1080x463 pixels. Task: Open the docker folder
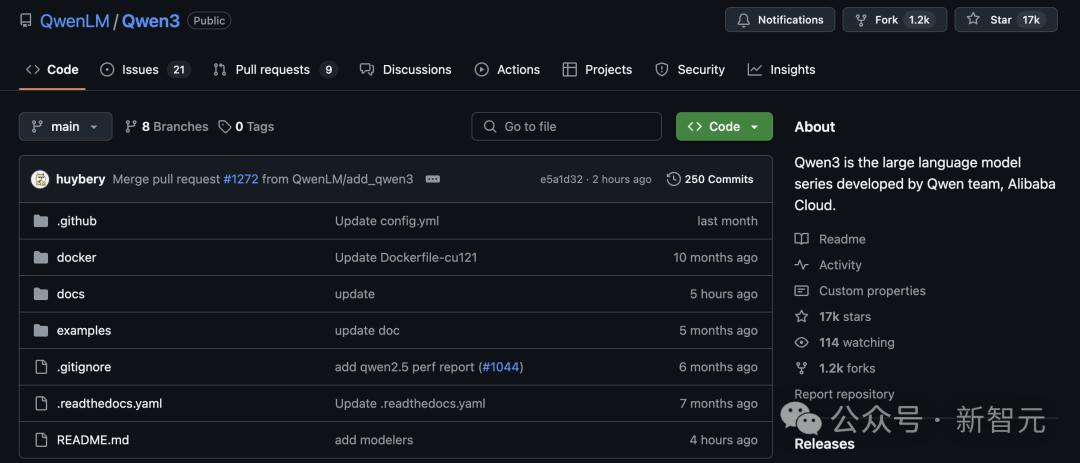76,258
